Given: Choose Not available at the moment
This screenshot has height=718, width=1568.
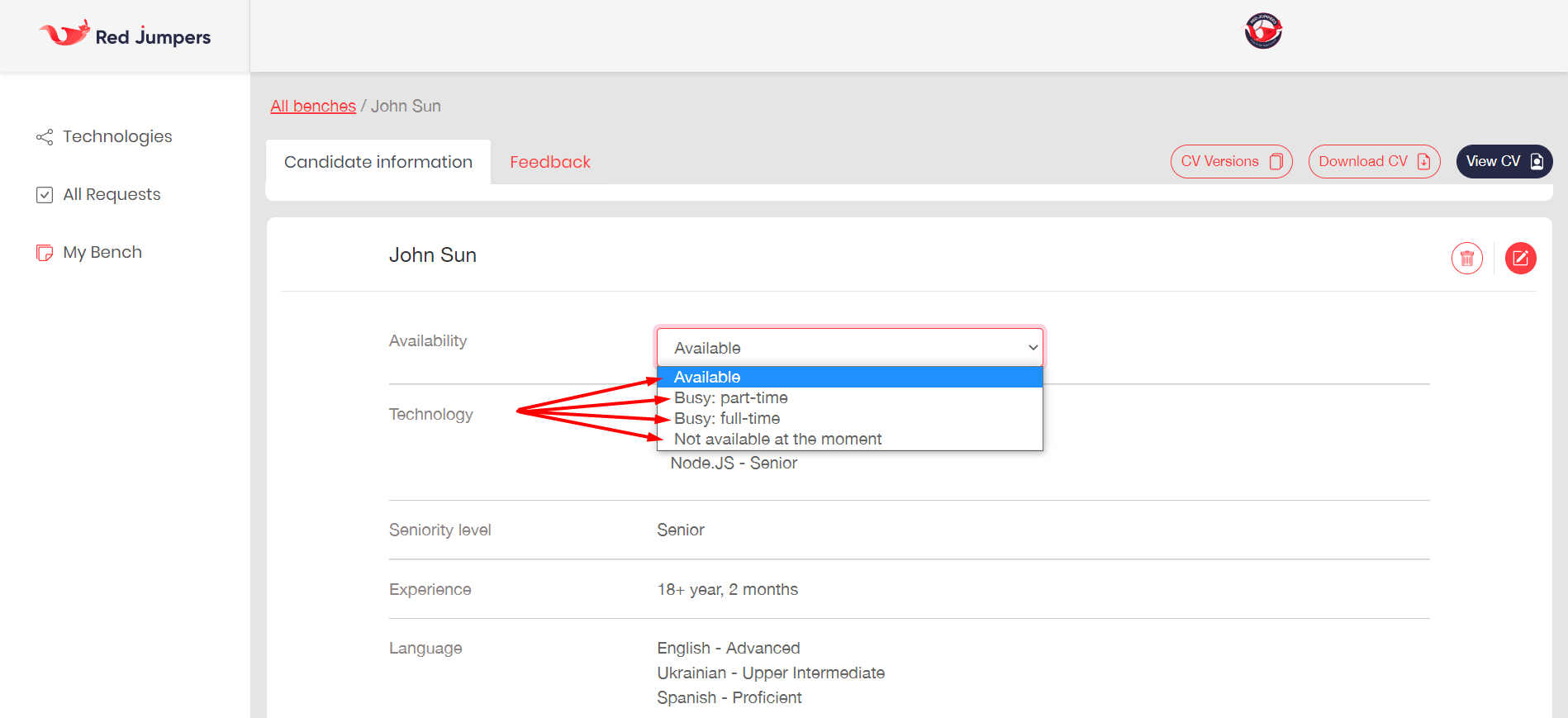Looking at the screenshot, I should click(x=850, y=439).
